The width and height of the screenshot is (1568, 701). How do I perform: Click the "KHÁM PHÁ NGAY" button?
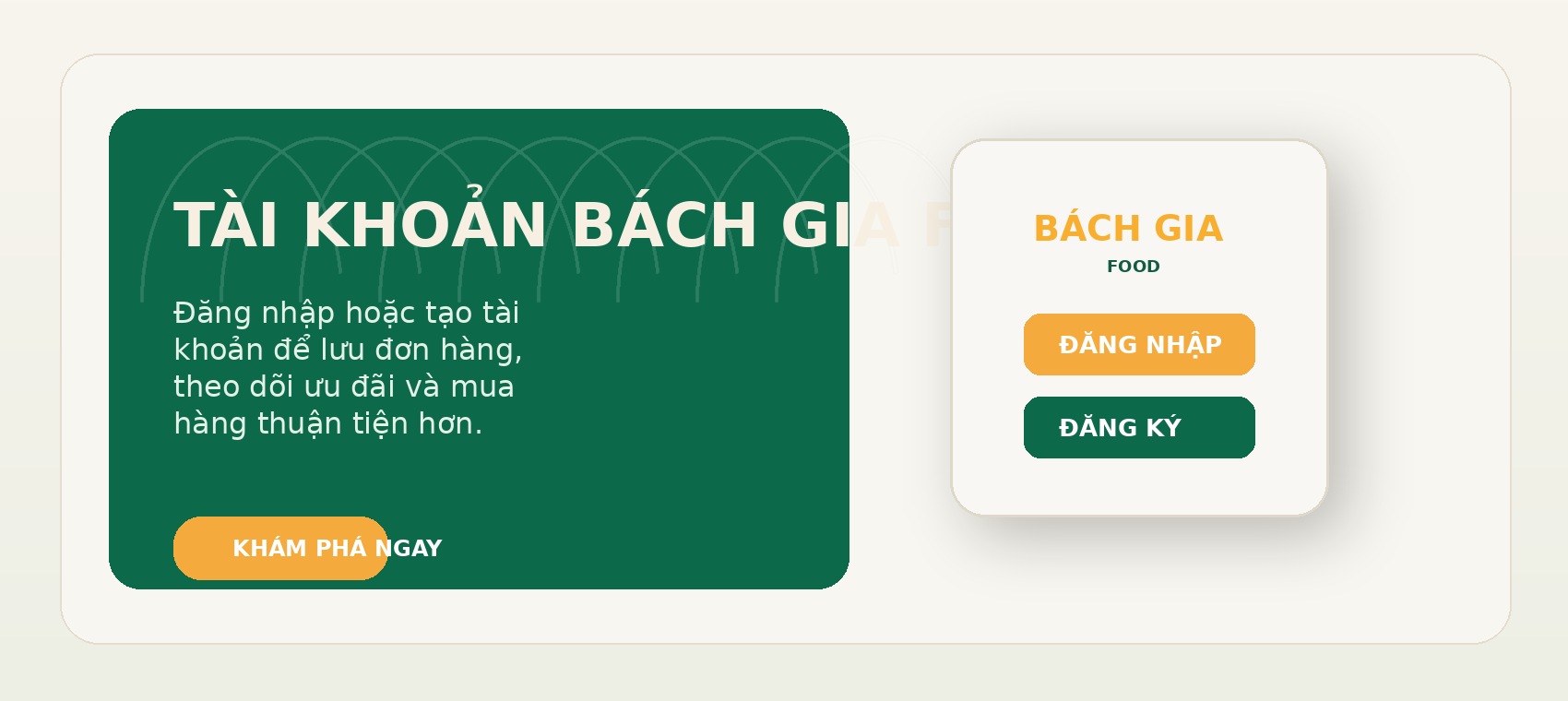click(280, 548)
